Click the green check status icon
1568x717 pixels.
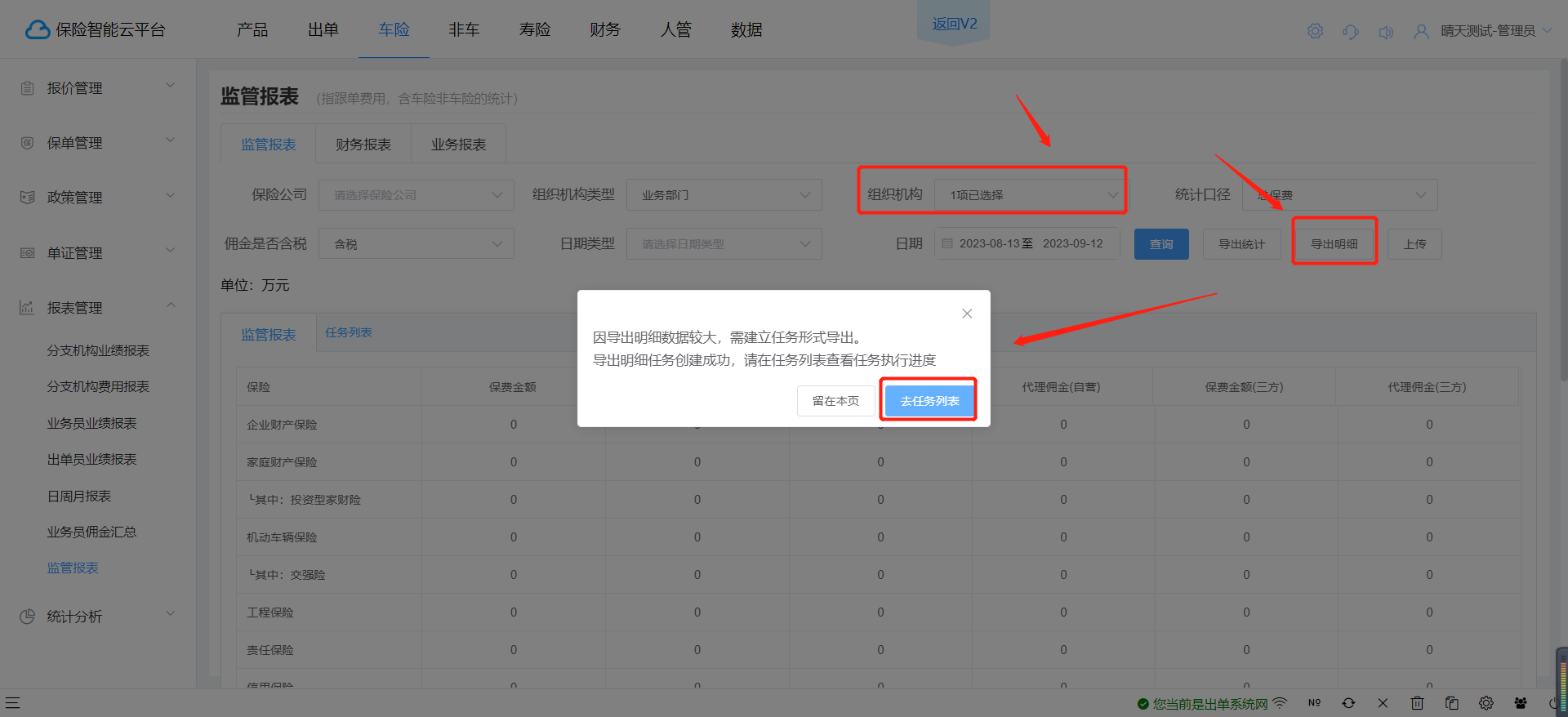click(1143, 704)
